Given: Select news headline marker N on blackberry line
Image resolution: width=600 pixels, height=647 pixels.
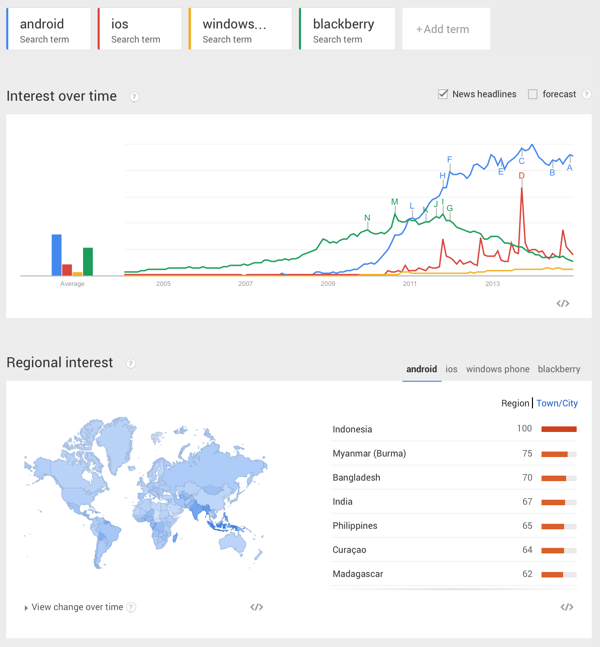Looking at the screenshot, I should 367,218.
